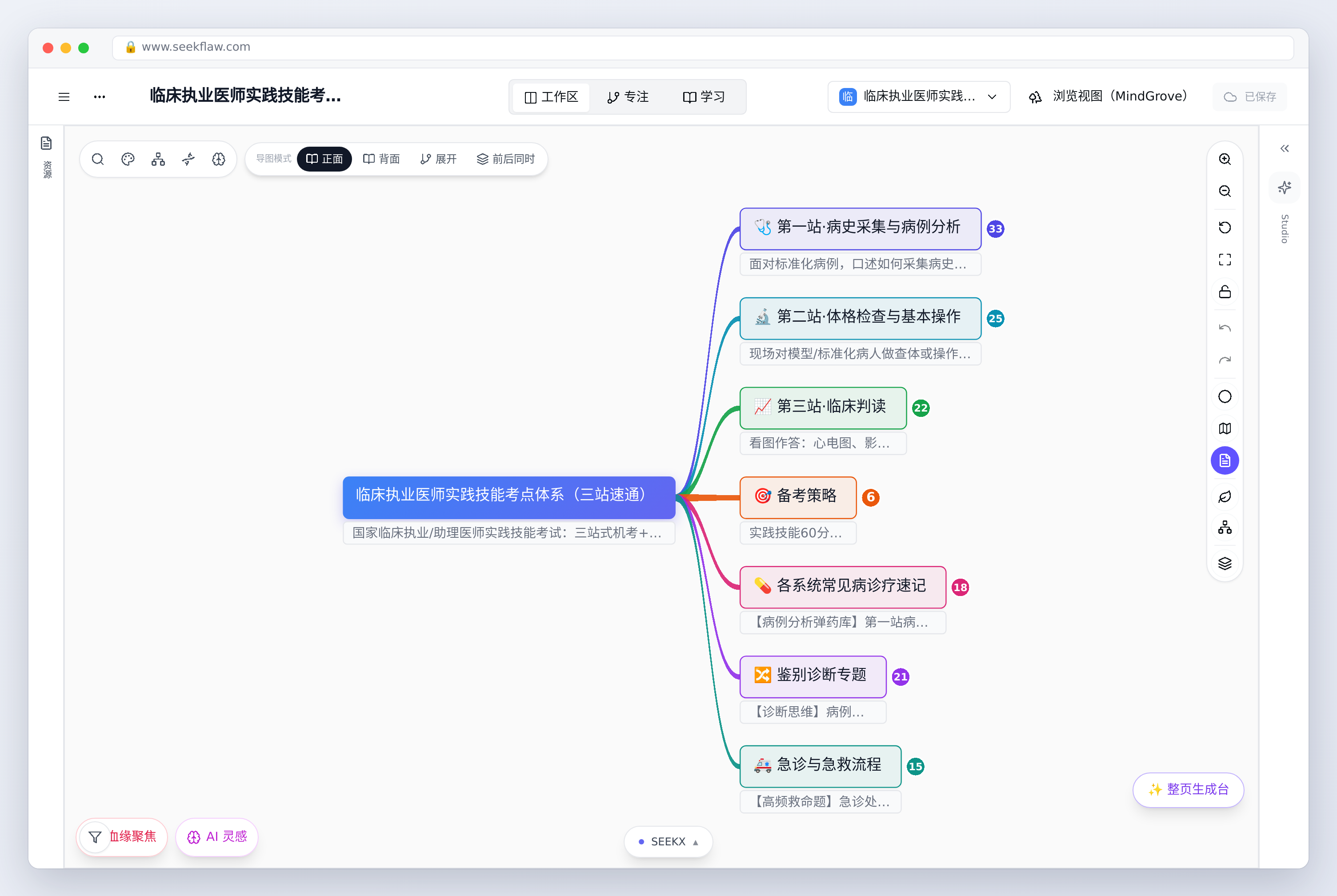Select the 正面 map mode
The image size is (1337, 896).
pyautogui.click(x=324, y=159)
